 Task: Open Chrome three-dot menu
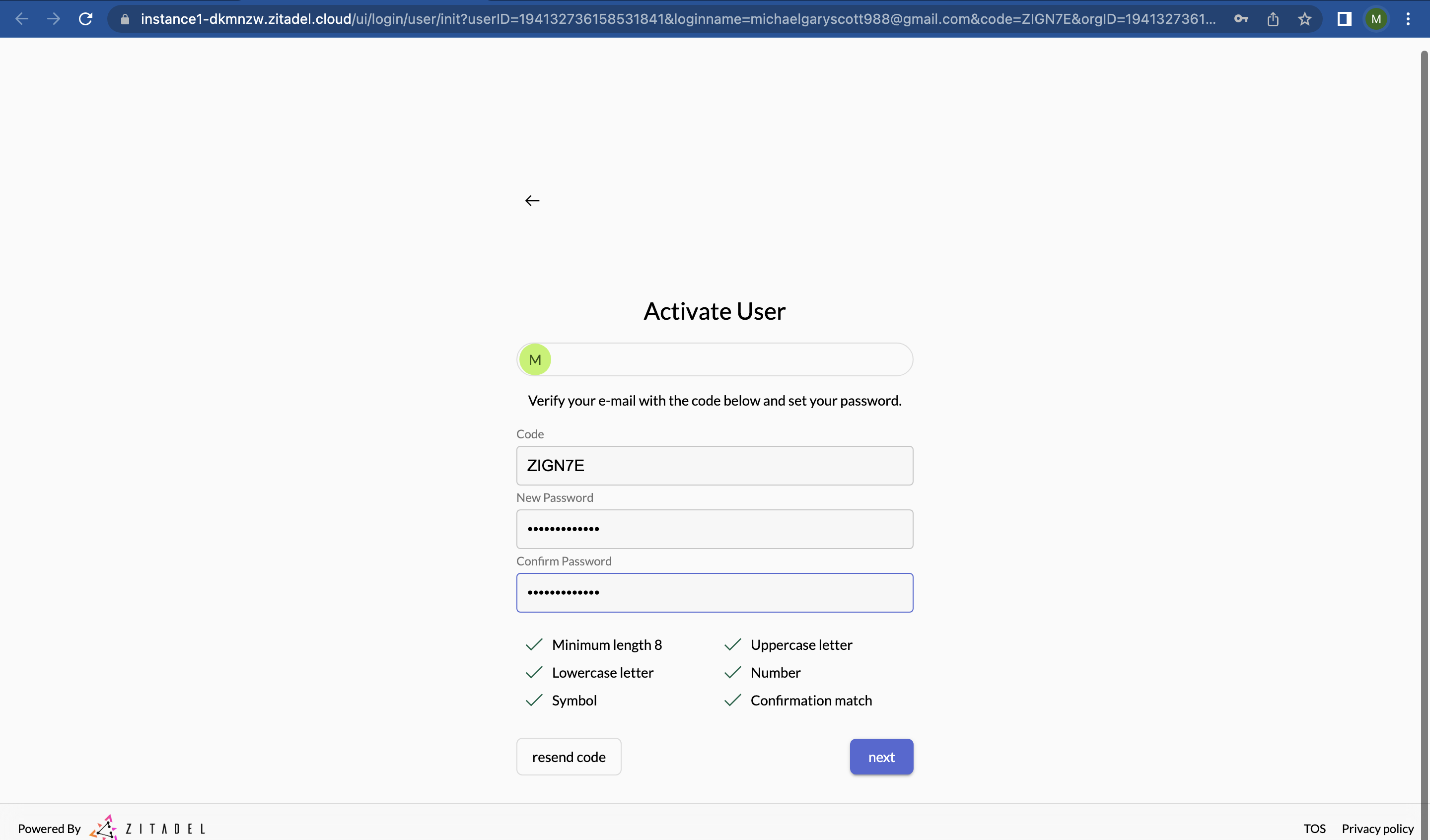1408,19
